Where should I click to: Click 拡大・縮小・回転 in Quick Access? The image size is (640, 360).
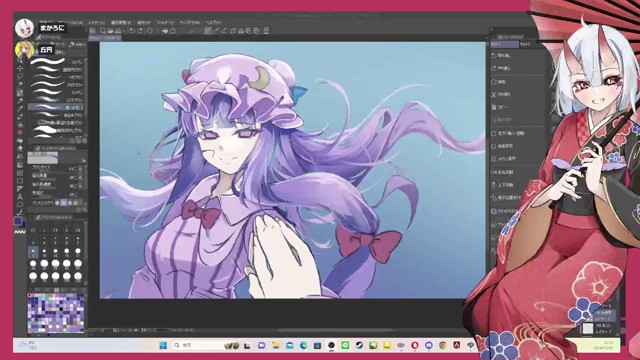click(x=508, y=133)
